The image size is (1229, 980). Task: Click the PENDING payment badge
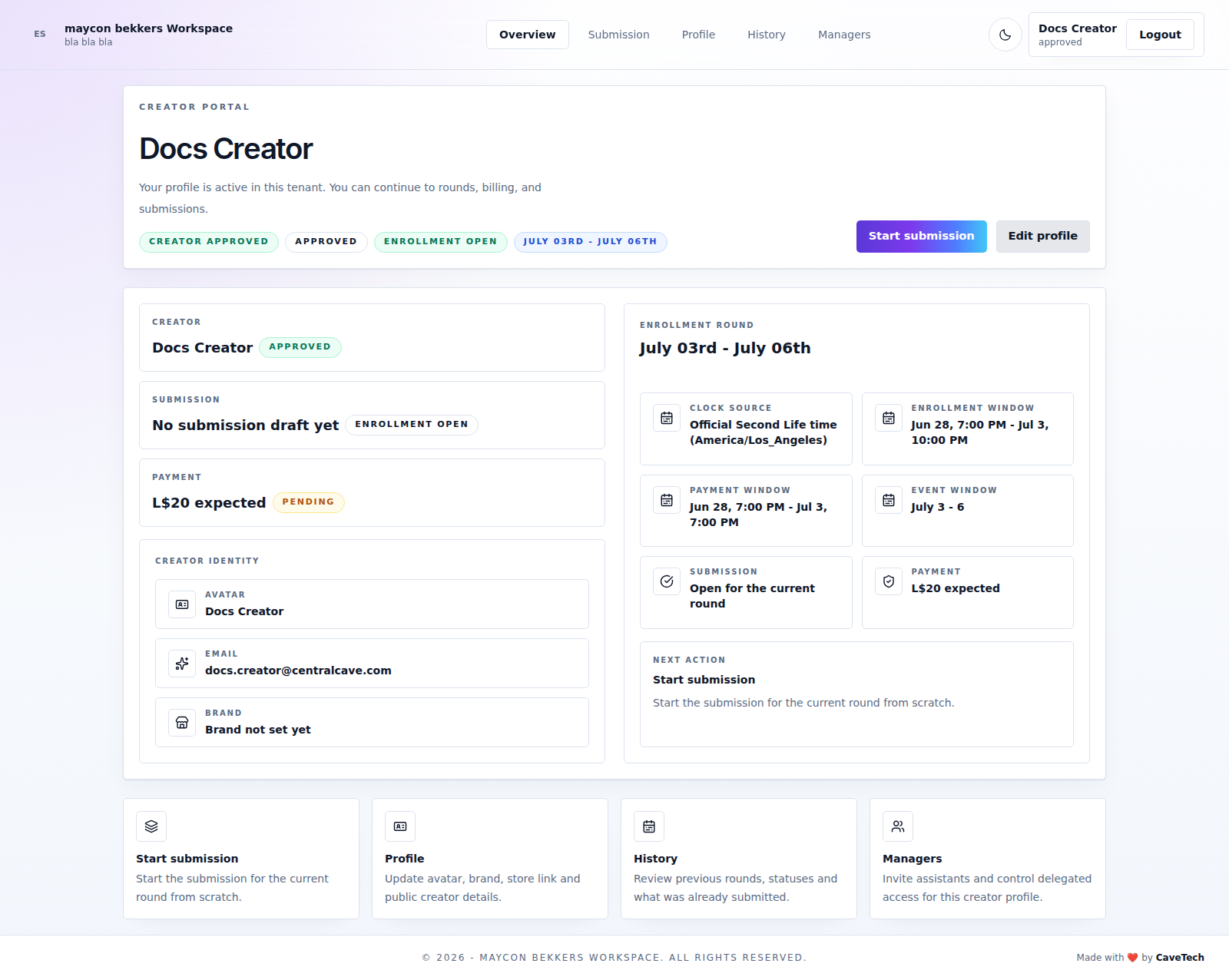pos(308,502)
